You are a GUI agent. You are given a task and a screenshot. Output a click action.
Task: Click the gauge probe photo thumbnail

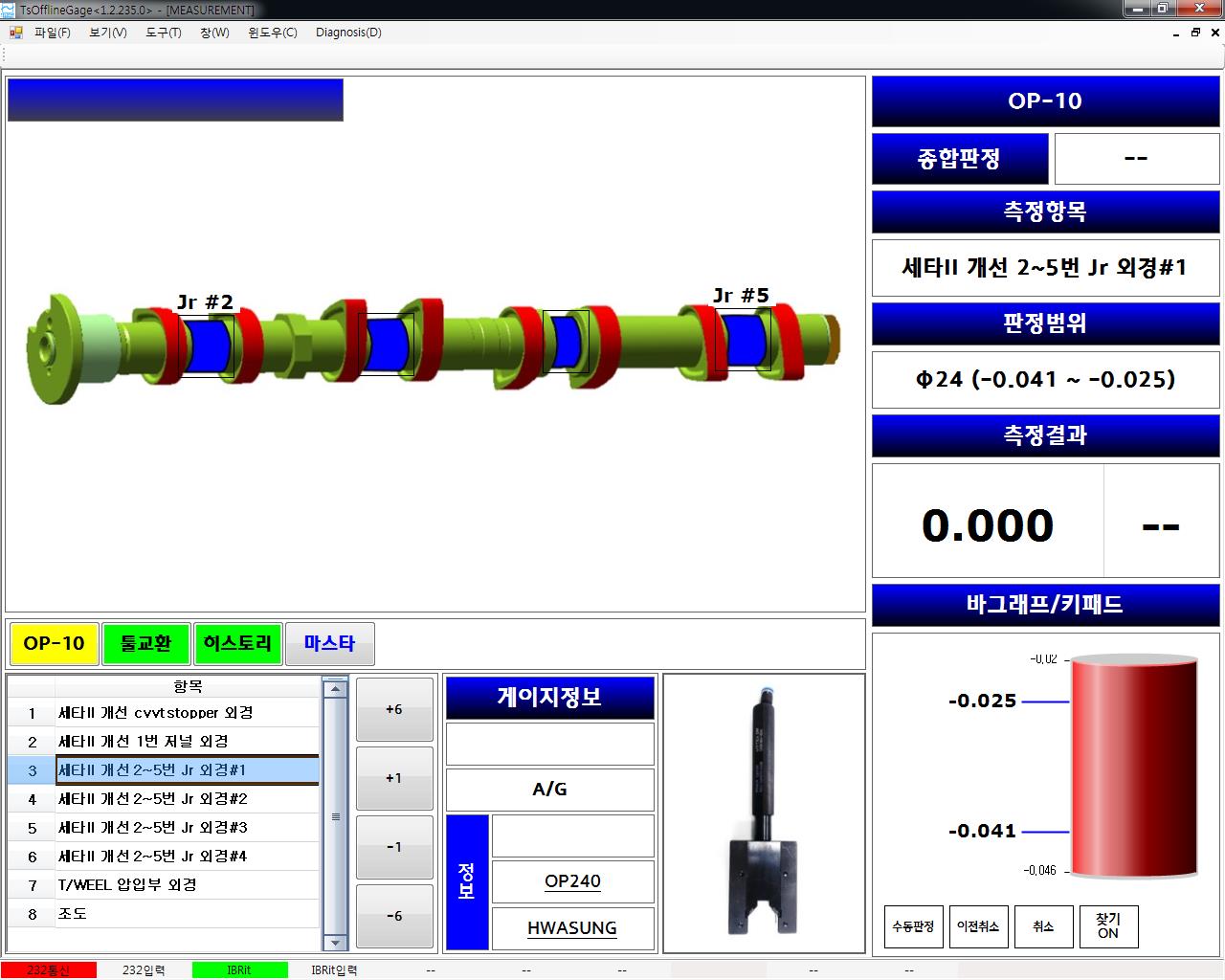pyautogui.click(x=763, y=813)
